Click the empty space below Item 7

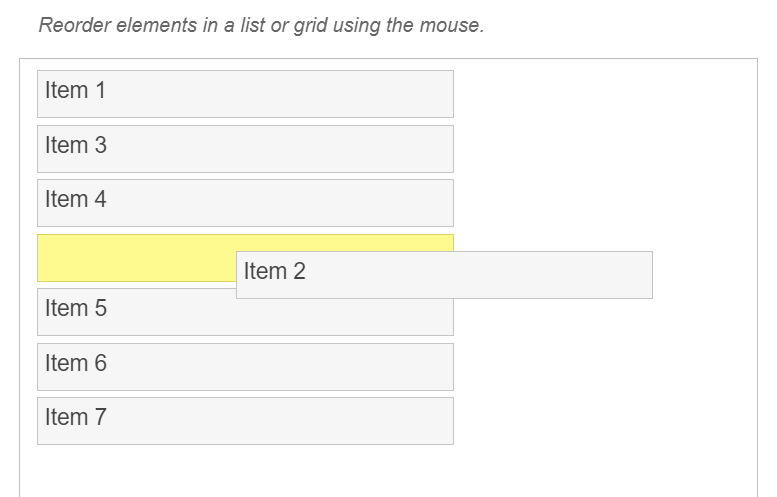[x=245, y=470]
